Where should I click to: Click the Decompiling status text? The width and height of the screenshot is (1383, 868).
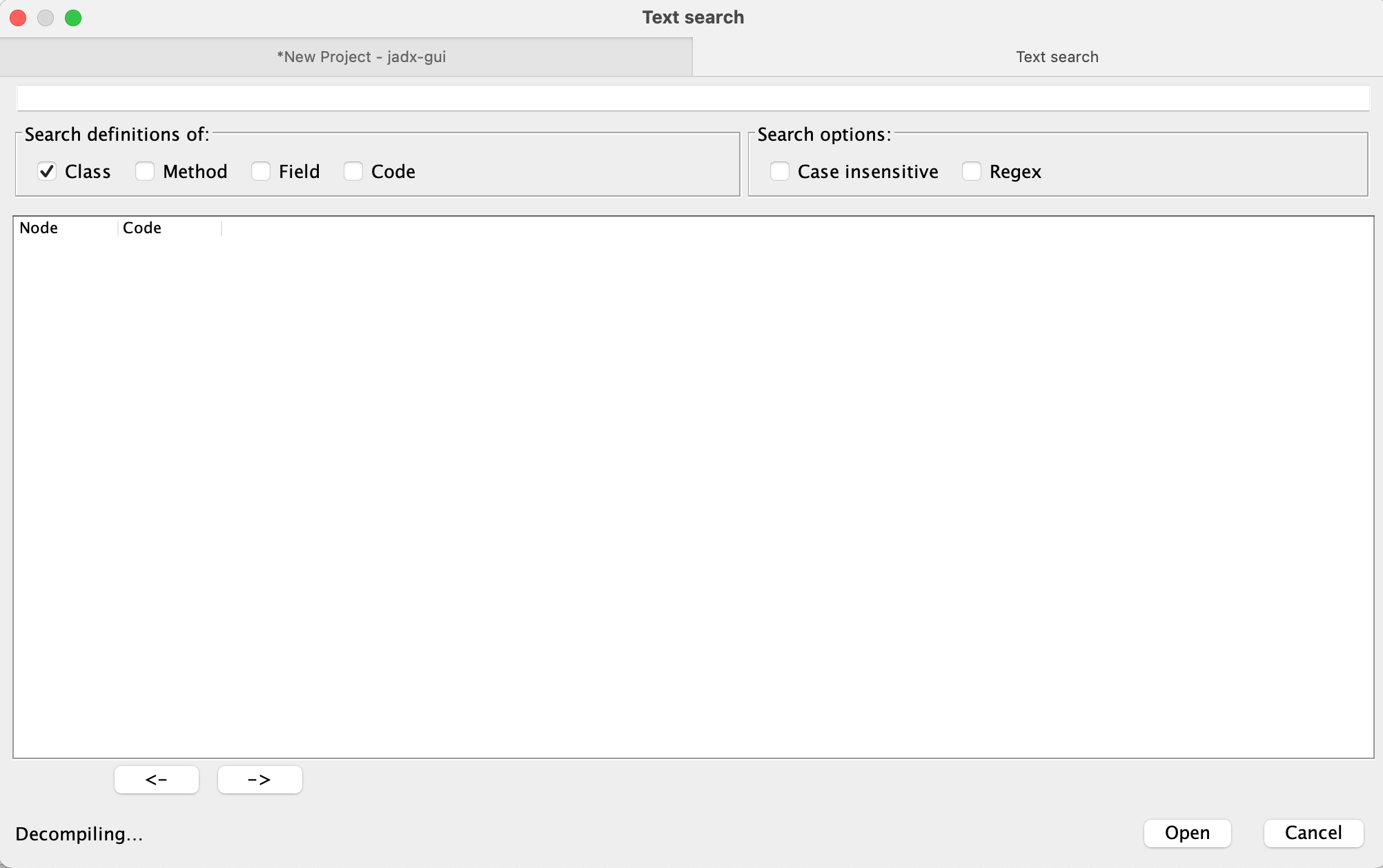coord(78,834)
